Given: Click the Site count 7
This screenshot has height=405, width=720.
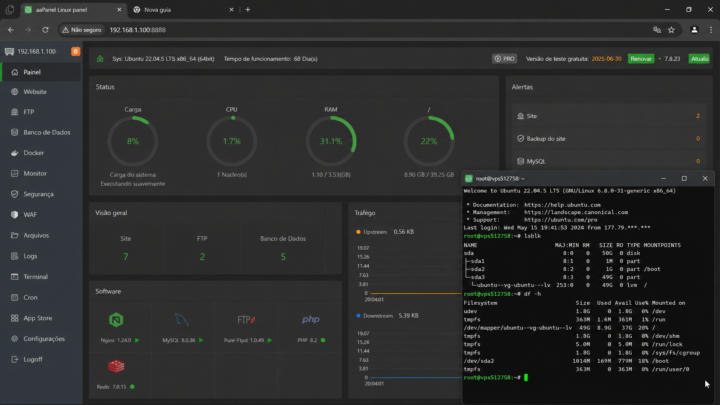Looking at the screenshot, I should coord(126,257).
